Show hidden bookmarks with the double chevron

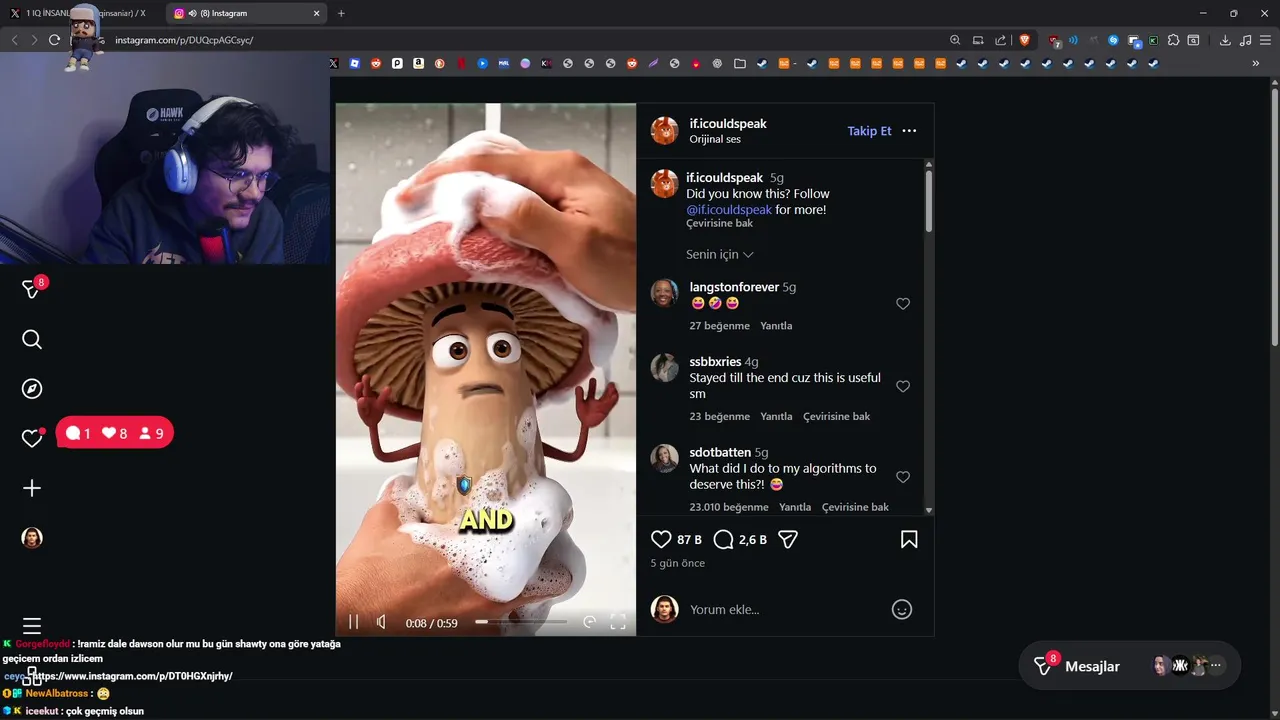click(1255, 63)
